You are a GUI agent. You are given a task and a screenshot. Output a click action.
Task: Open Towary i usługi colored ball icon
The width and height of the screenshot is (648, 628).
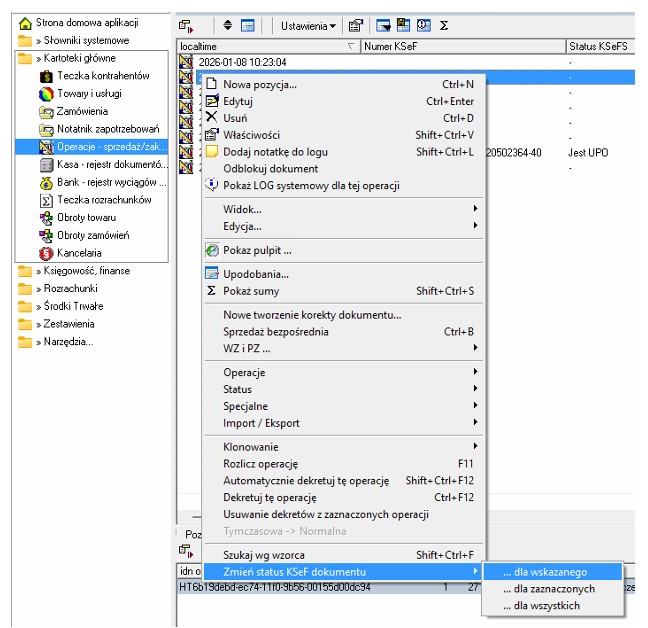[46, 94]
